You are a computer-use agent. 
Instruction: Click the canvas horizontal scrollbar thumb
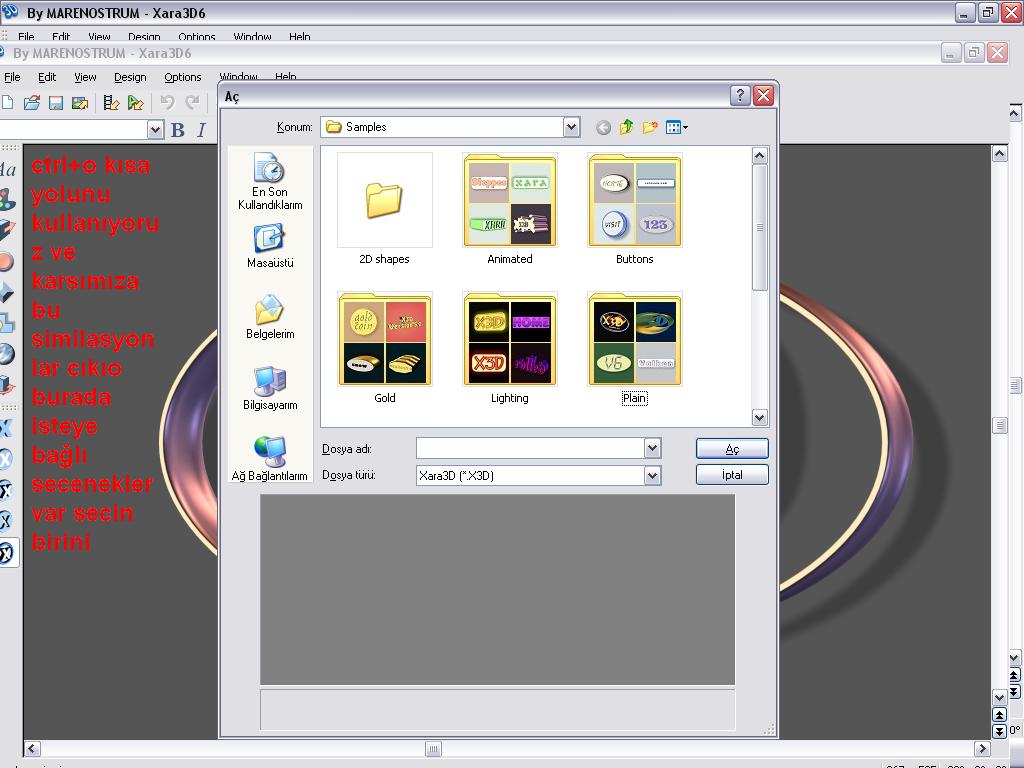coord(434,748)
